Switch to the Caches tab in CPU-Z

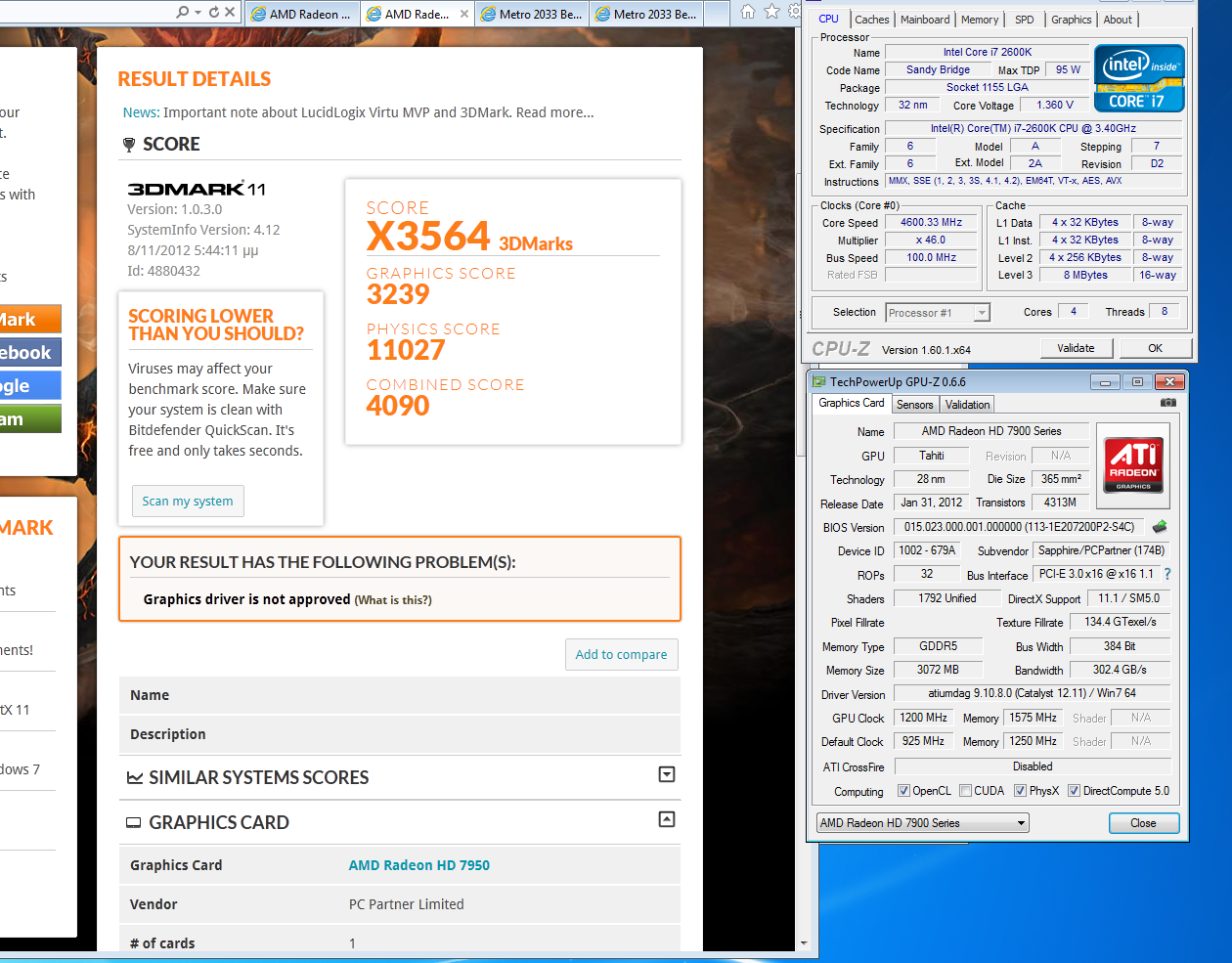[x=871, y=20]
